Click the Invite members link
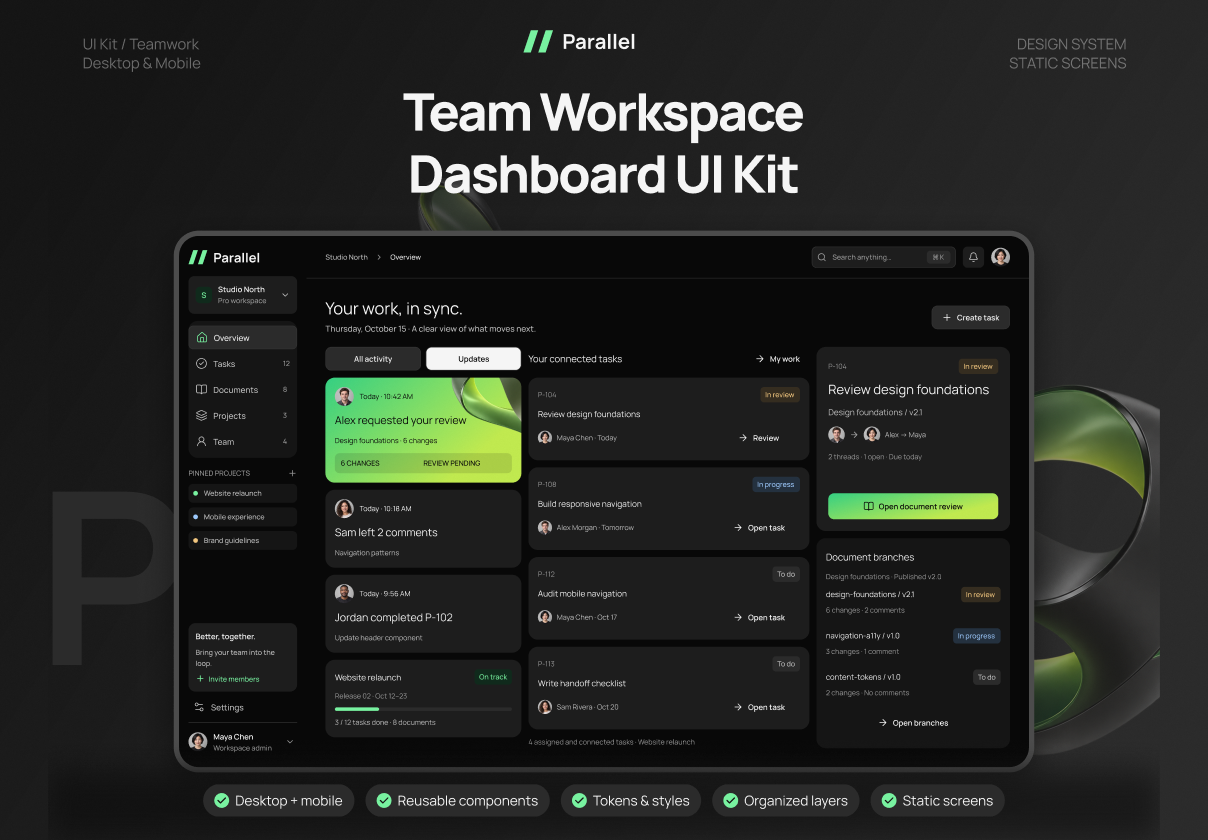This screenshot has width=1208, height=840. coord(228,679)
